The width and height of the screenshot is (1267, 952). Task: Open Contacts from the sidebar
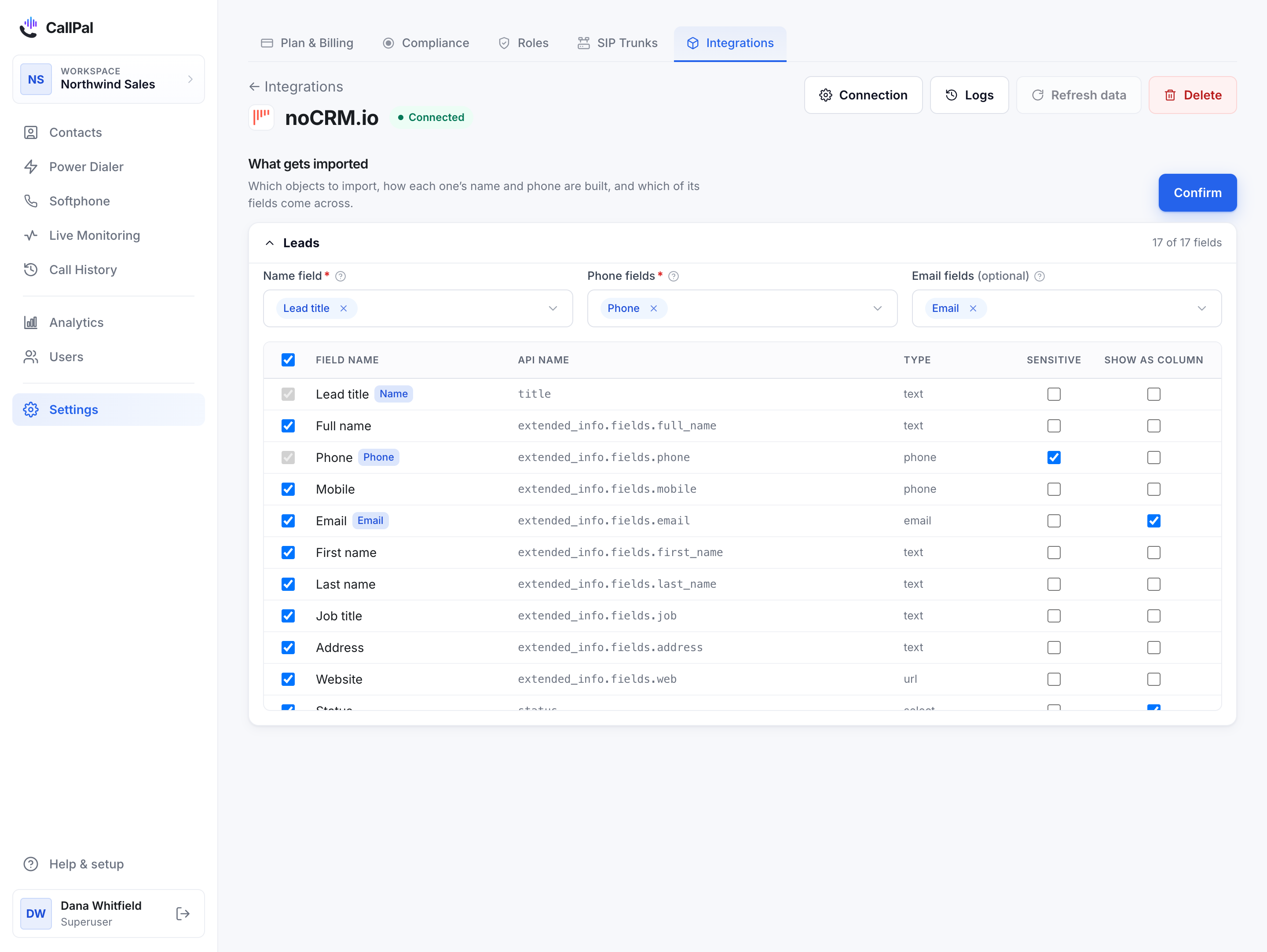pyautogui.click(x=108, y=132)
